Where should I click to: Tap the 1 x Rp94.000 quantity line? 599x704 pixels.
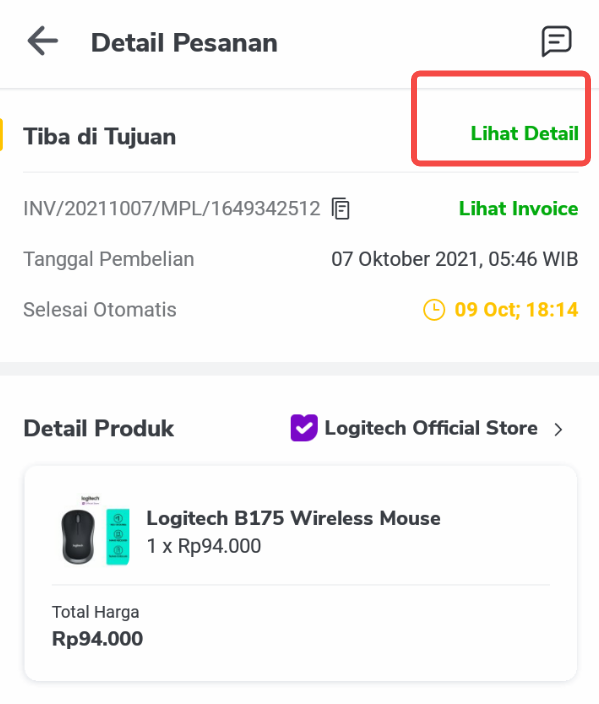[204, 546]
